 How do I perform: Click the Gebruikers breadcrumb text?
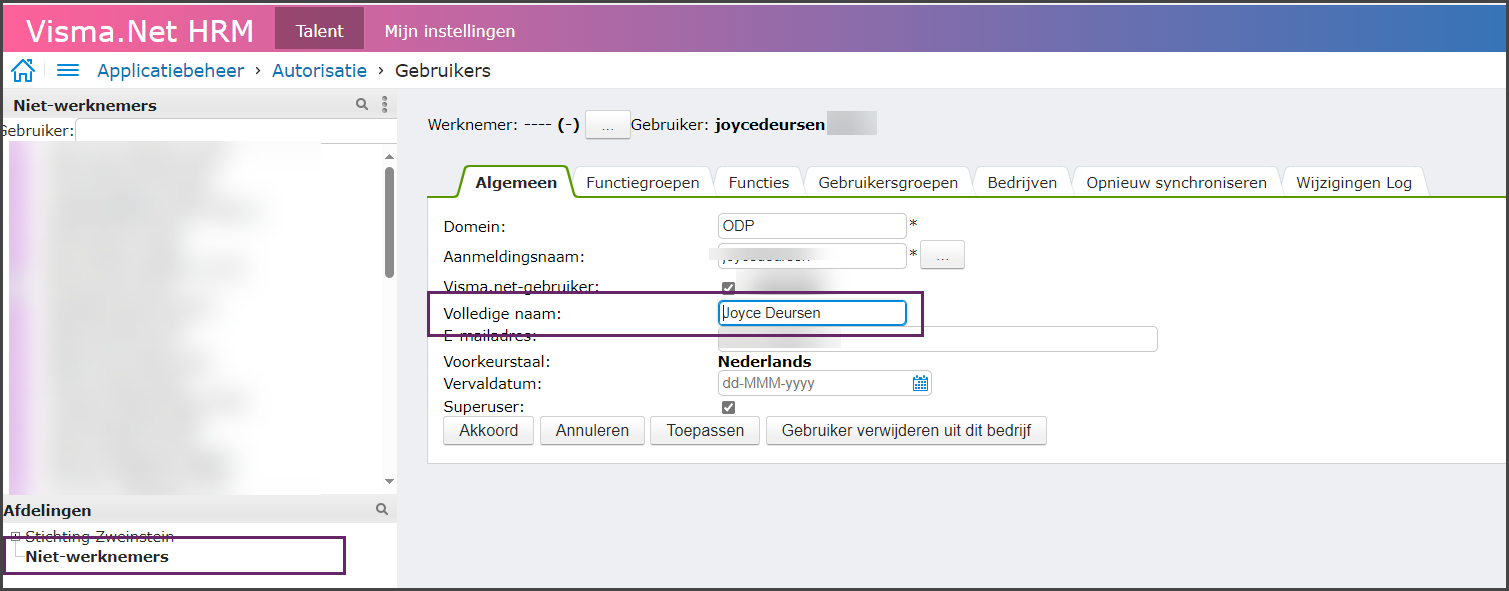coord(443,70)
